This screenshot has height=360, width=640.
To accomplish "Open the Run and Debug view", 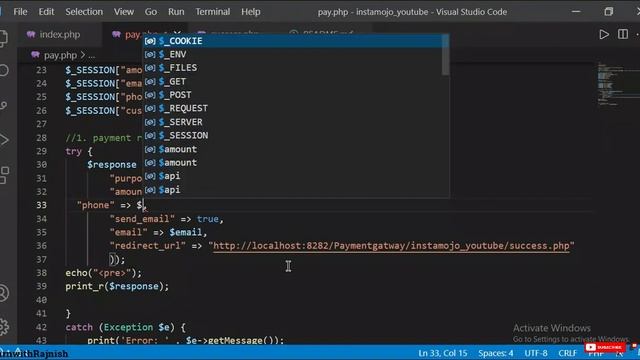I will [3, 140].
